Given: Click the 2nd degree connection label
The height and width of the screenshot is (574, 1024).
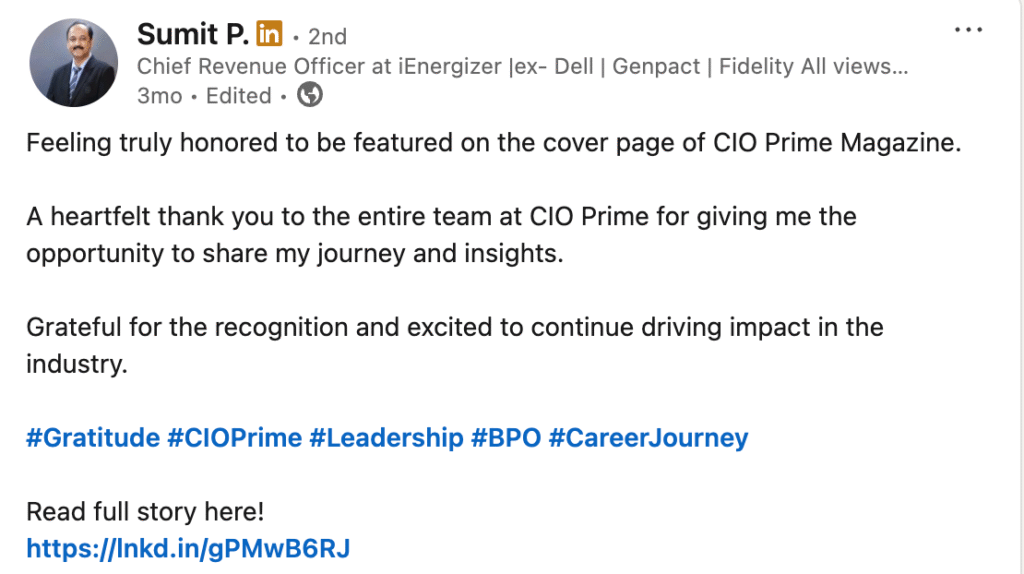Looking at the screenshot, I should click(327, 37).
